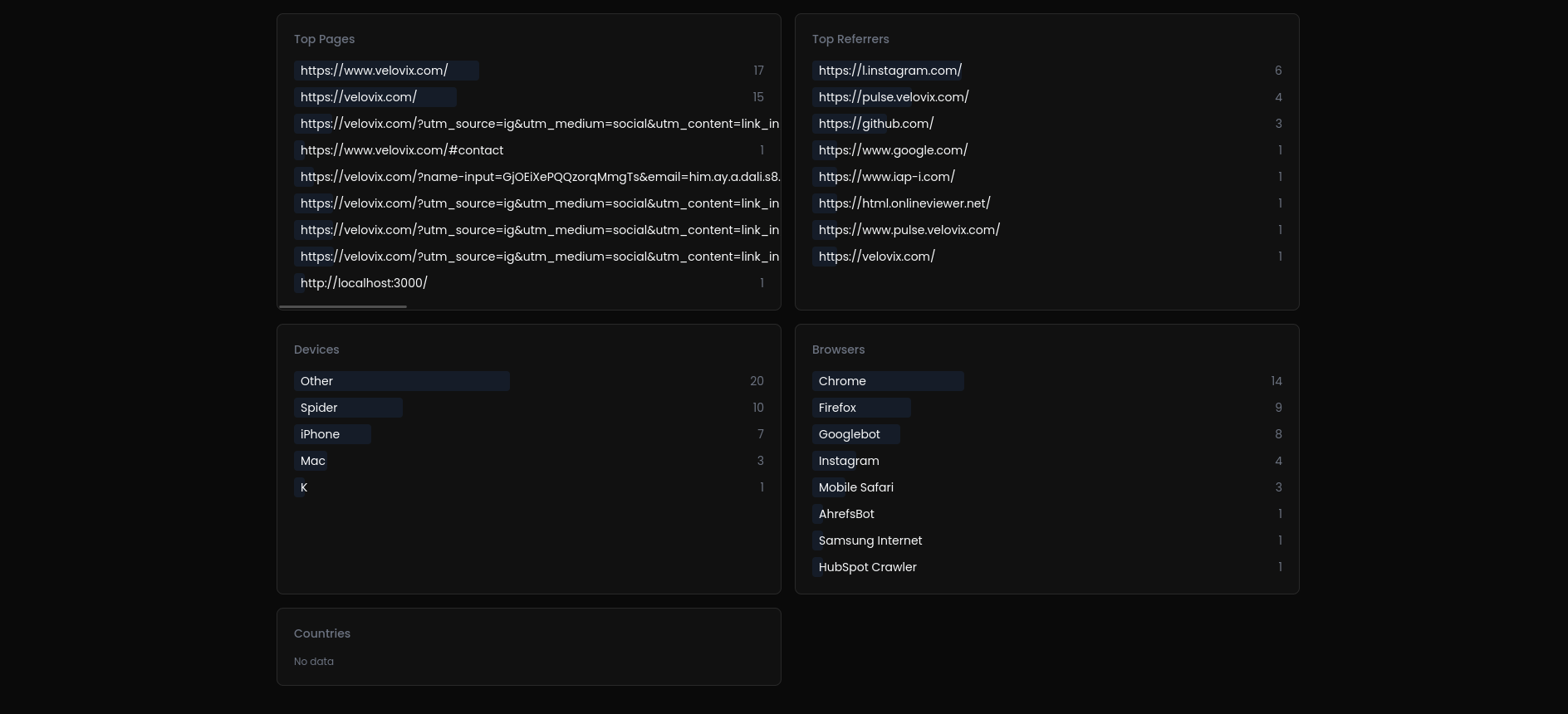1568x714 pixels.
Task: Click the Top Pages panel heading
Action: (324, 39)
